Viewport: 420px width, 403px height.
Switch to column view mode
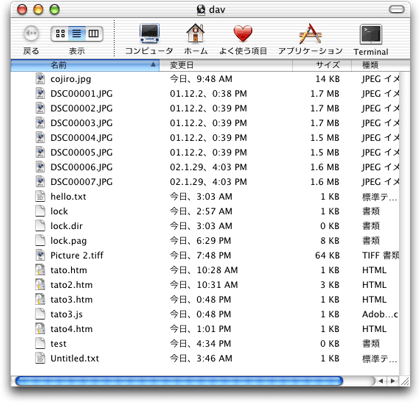pos(94,34)
